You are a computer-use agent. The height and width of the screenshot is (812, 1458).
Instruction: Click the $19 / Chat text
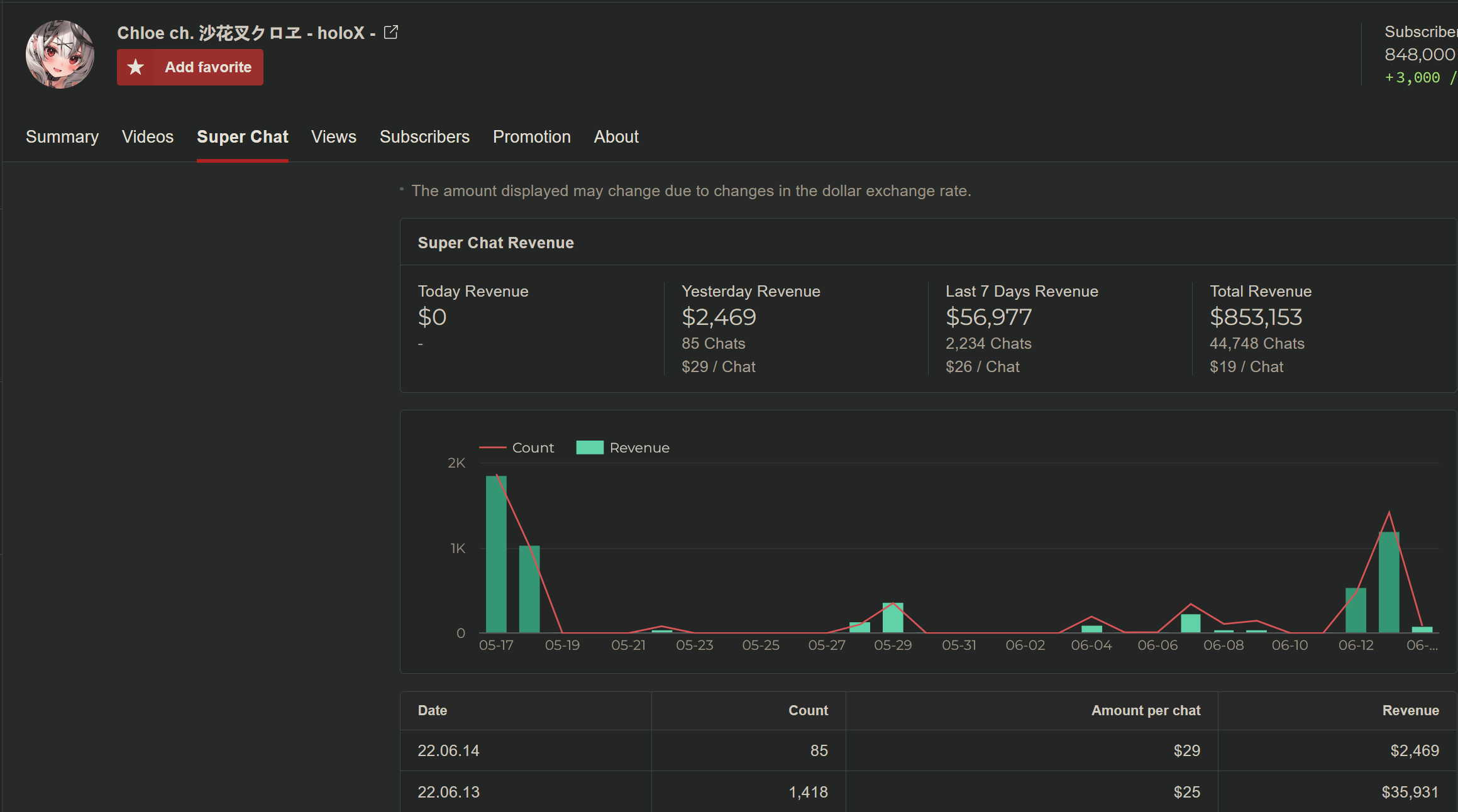[x=1247, y=366]
